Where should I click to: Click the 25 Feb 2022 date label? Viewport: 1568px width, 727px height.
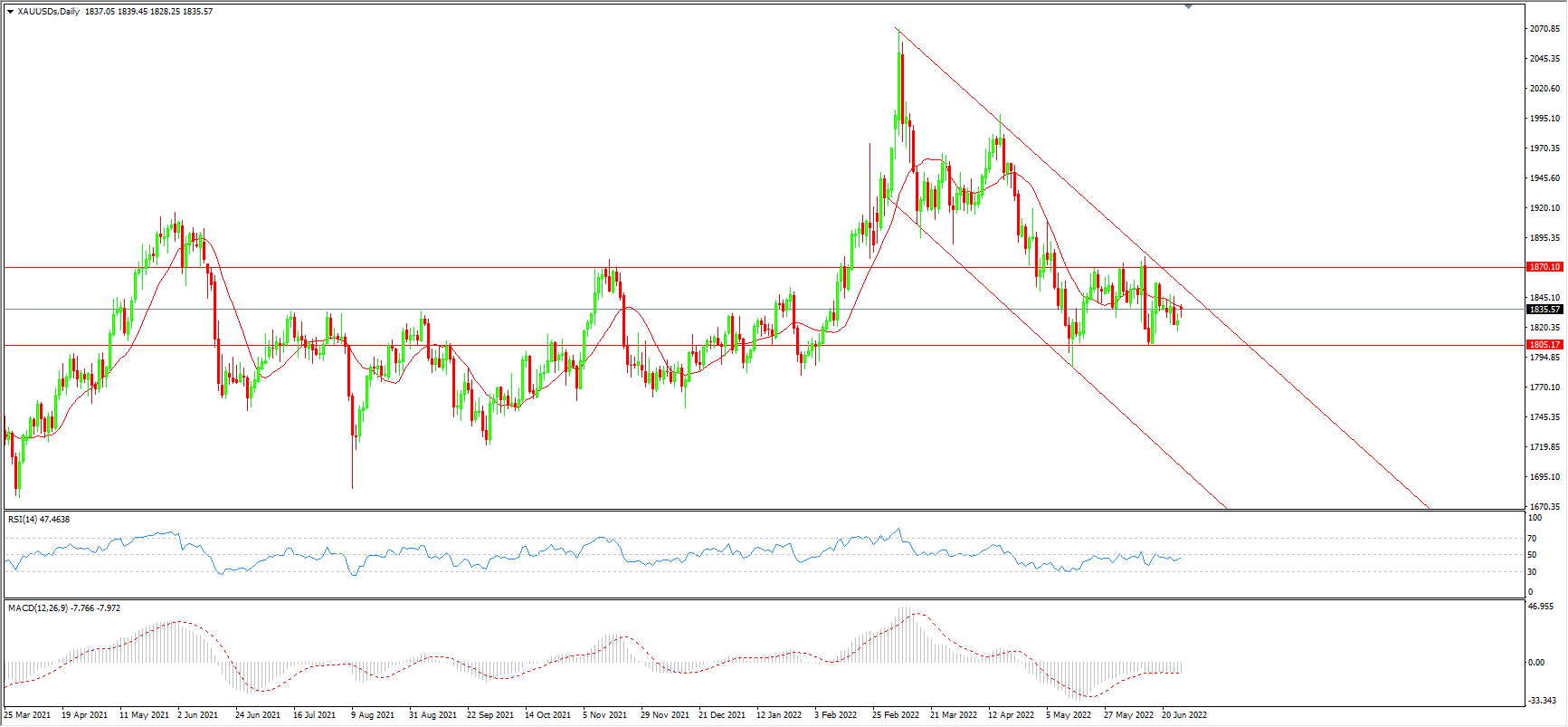(x=896, y=715)
